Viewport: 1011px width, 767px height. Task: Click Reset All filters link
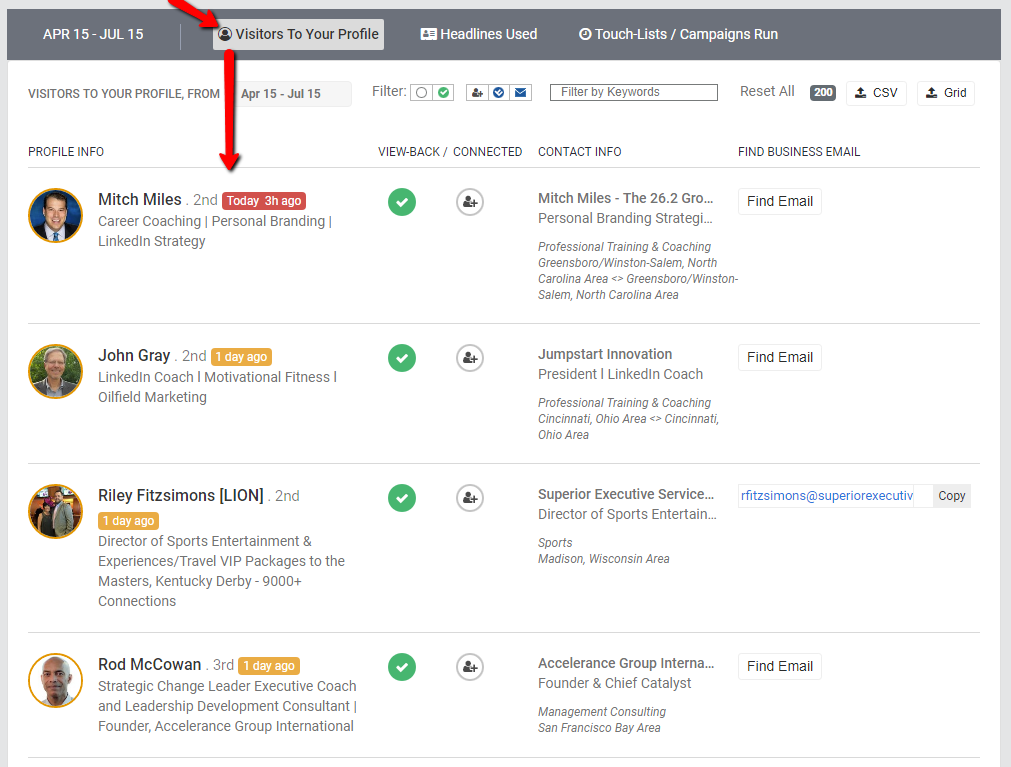coord(767,91)
